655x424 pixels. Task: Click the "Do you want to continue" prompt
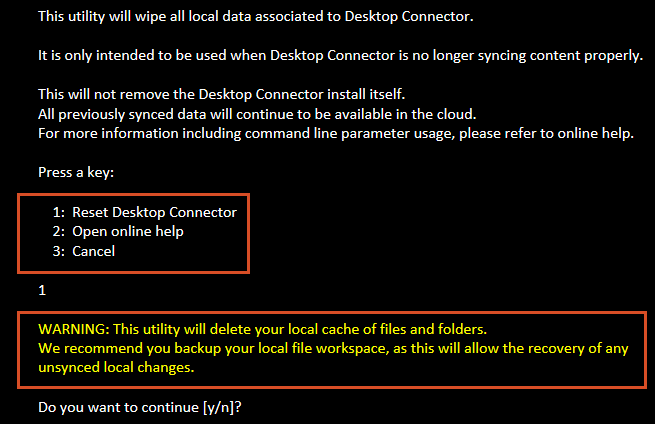[x=120, y=407]
